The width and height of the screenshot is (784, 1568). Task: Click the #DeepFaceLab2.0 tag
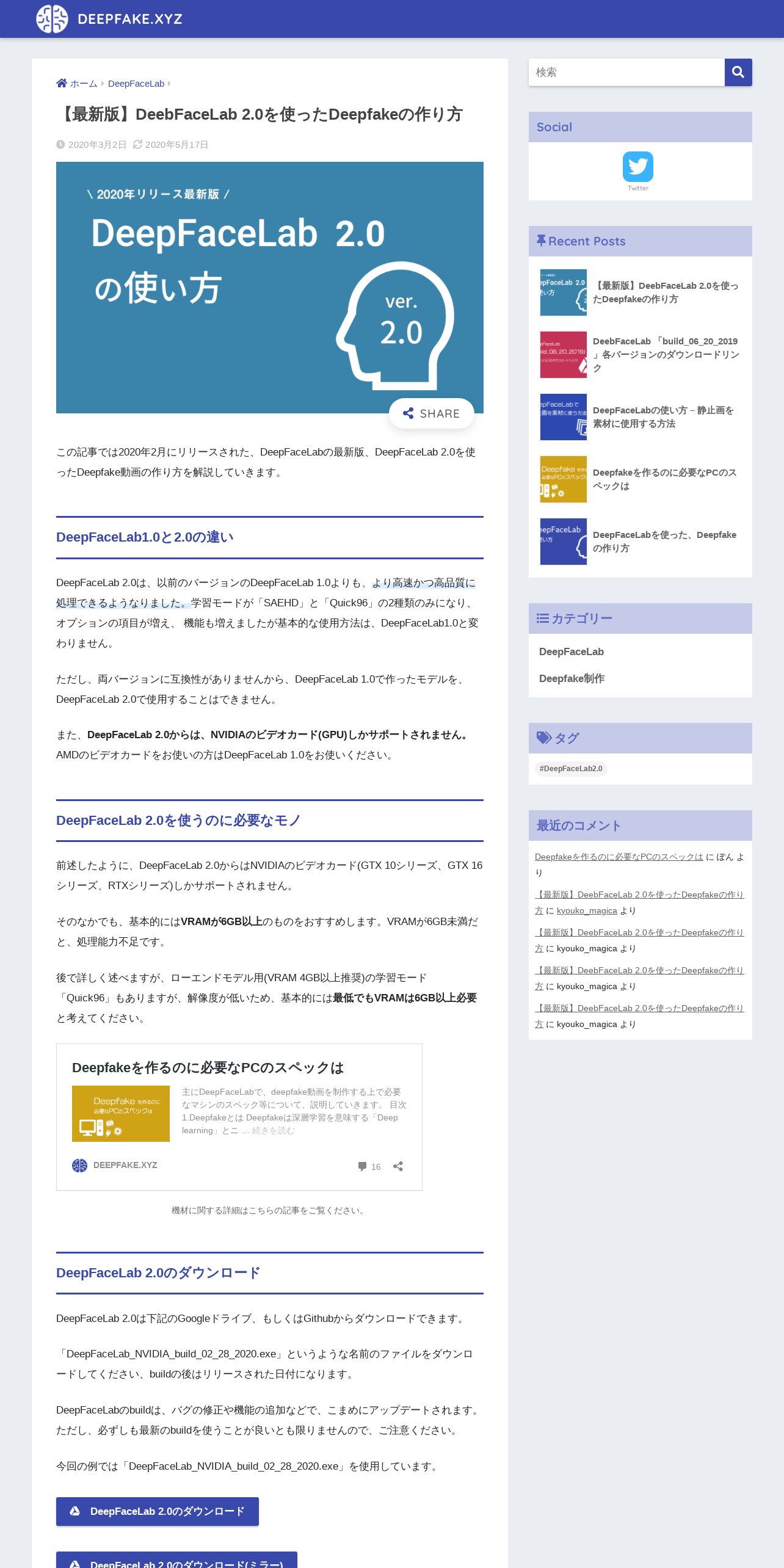click(x=571, y=769)
